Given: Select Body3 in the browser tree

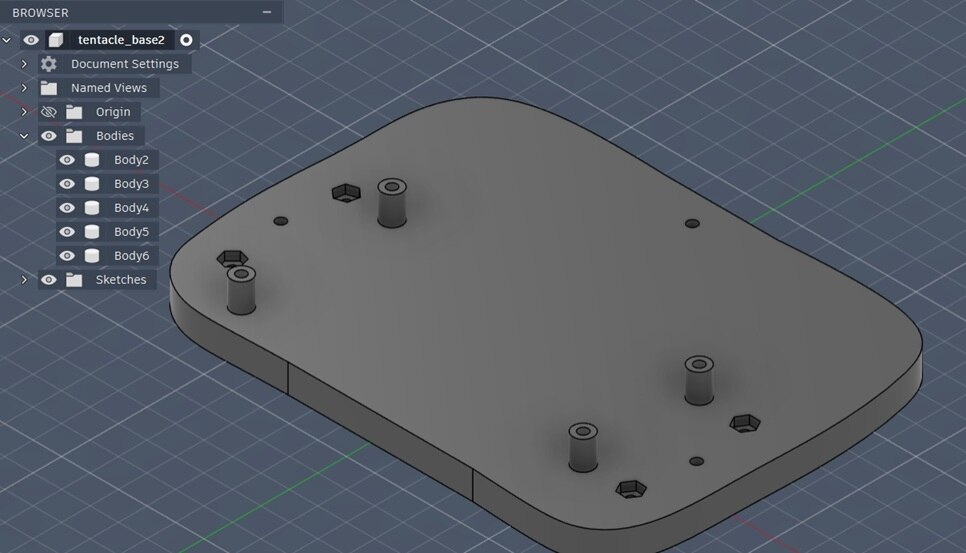Looking at the screenshot, I should pos(131,184).
